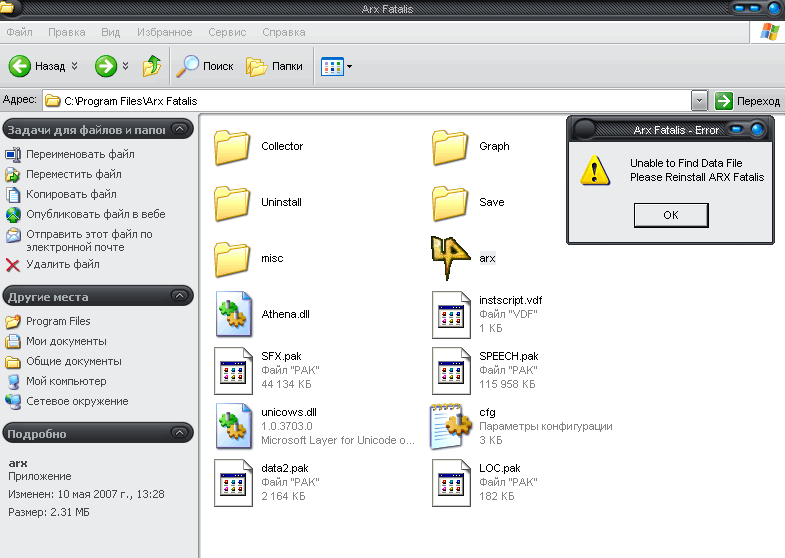The image size is (785, 558).
Task: Click the red delete X icon
Action: pyautogui.click(x=13, y=265)
